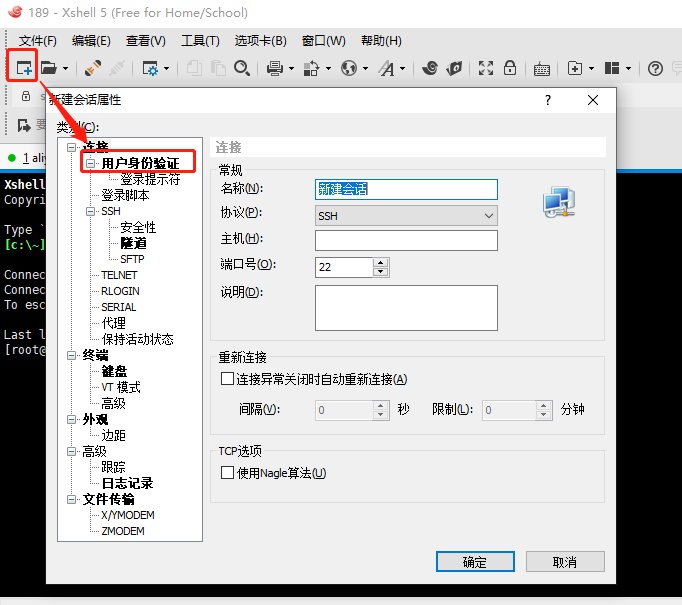
Task: Click the New tab plus-page toolbar icon
Action: (575, 68)
